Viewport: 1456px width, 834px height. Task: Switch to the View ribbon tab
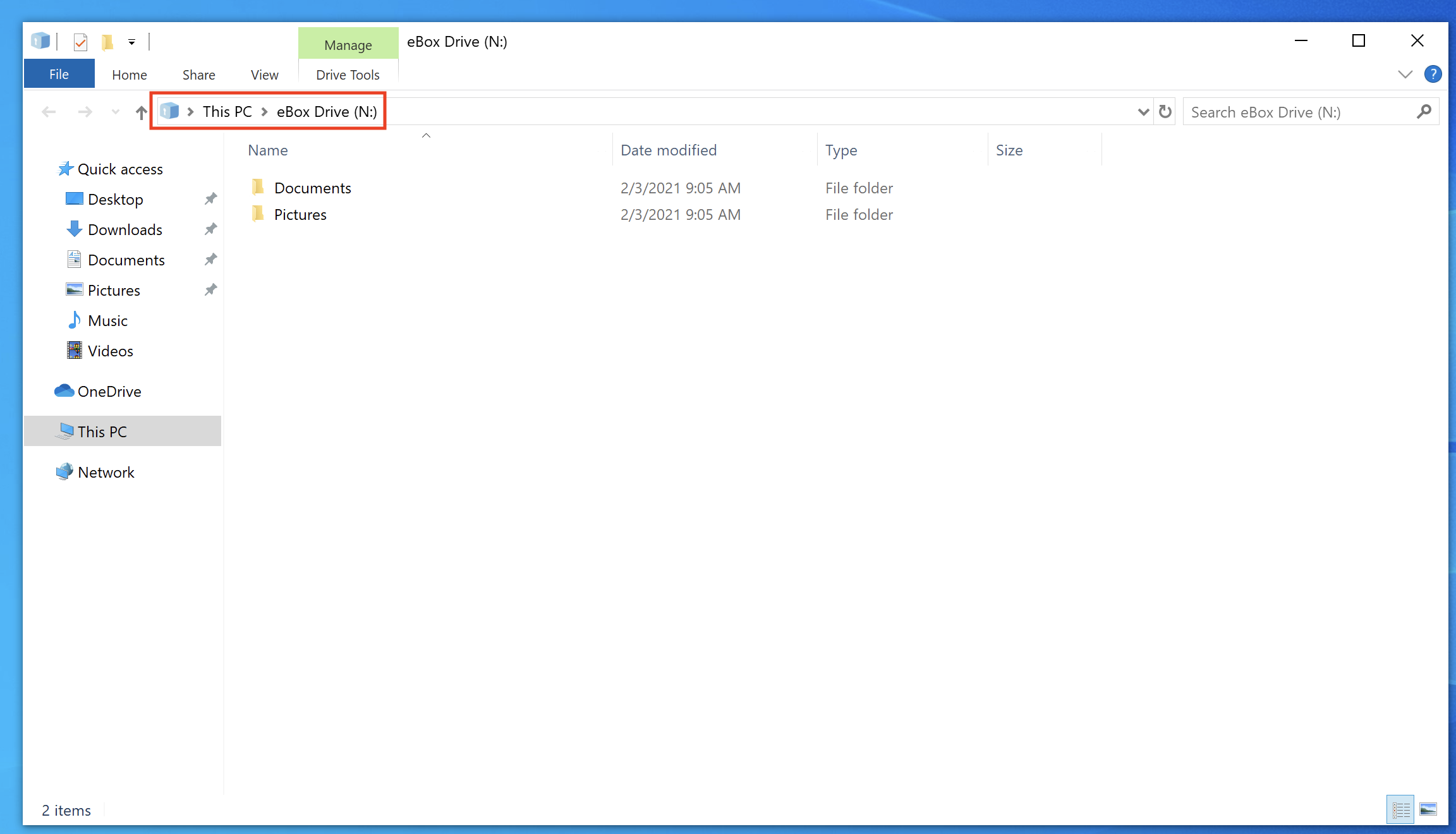(264, 75)
